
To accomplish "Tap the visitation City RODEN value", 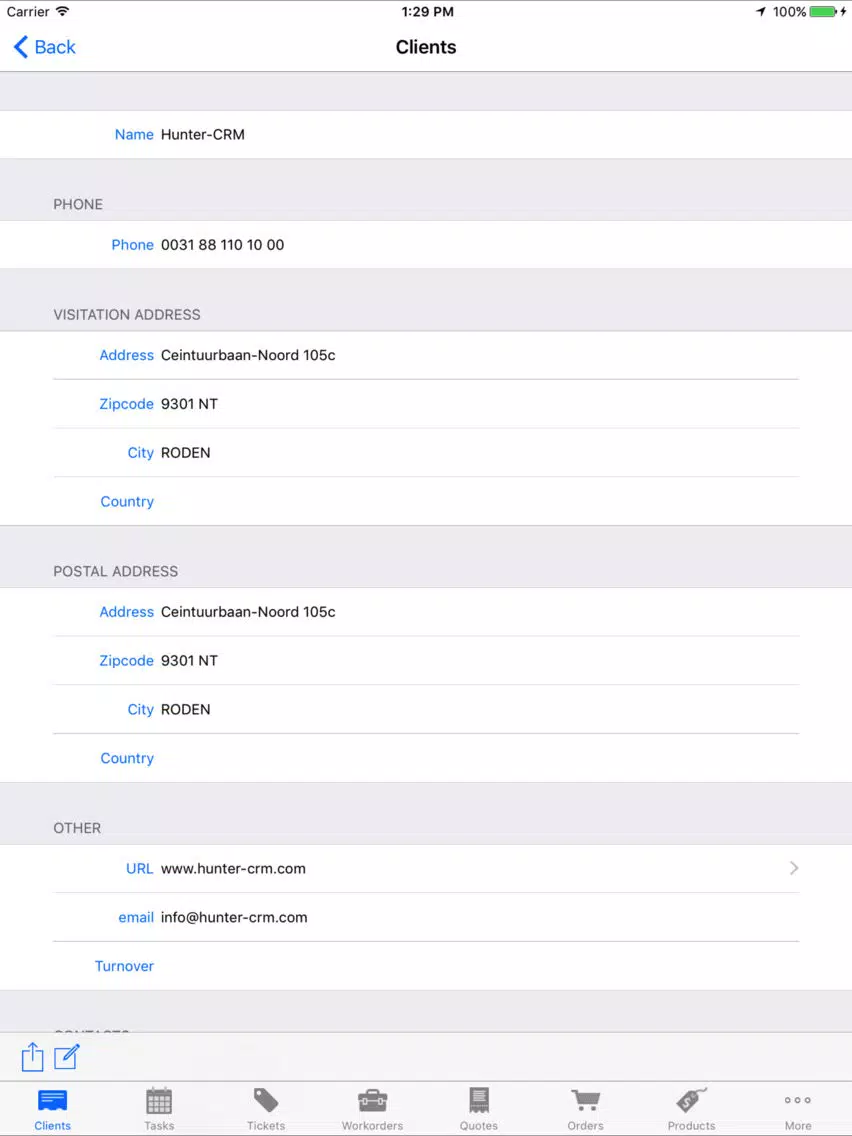I will 185,453.
